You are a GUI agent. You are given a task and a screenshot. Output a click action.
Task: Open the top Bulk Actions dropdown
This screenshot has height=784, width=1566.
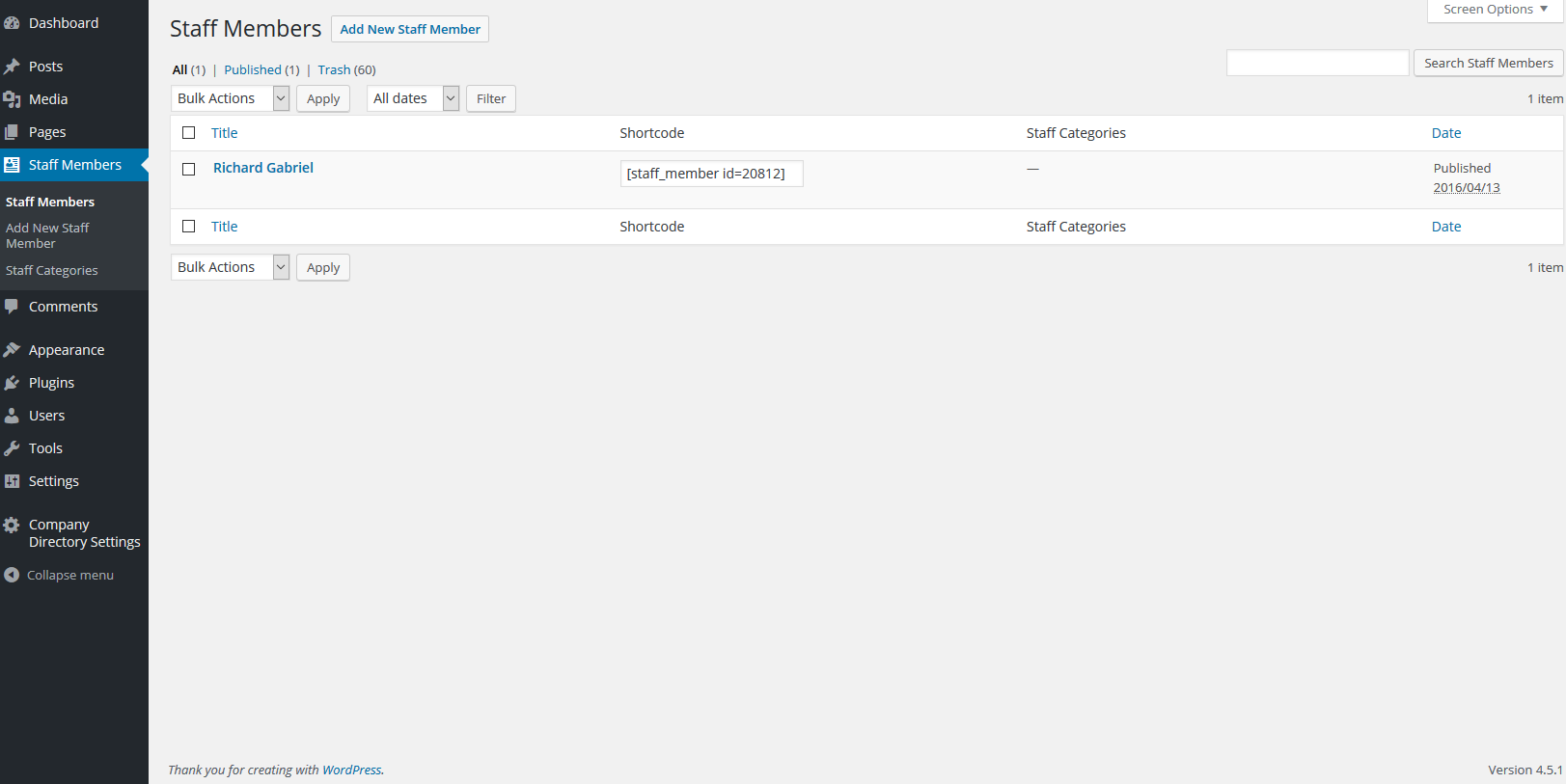click(231, 98)
